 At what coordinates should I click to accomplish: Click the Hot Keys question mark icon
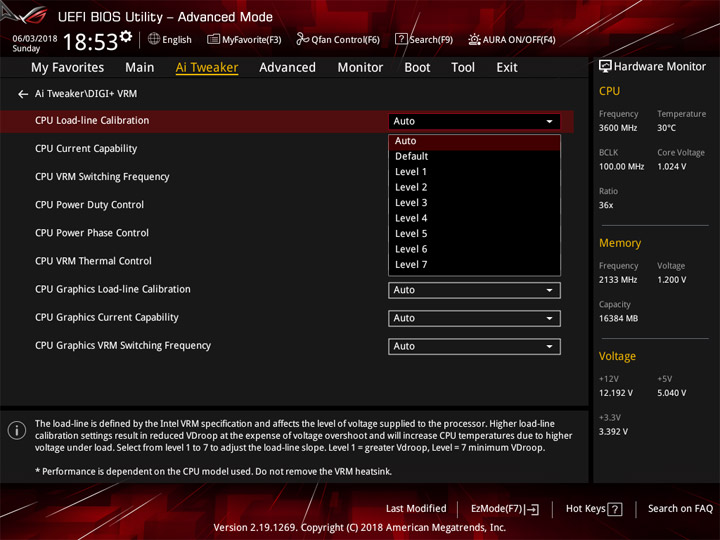tap(615, 509)
